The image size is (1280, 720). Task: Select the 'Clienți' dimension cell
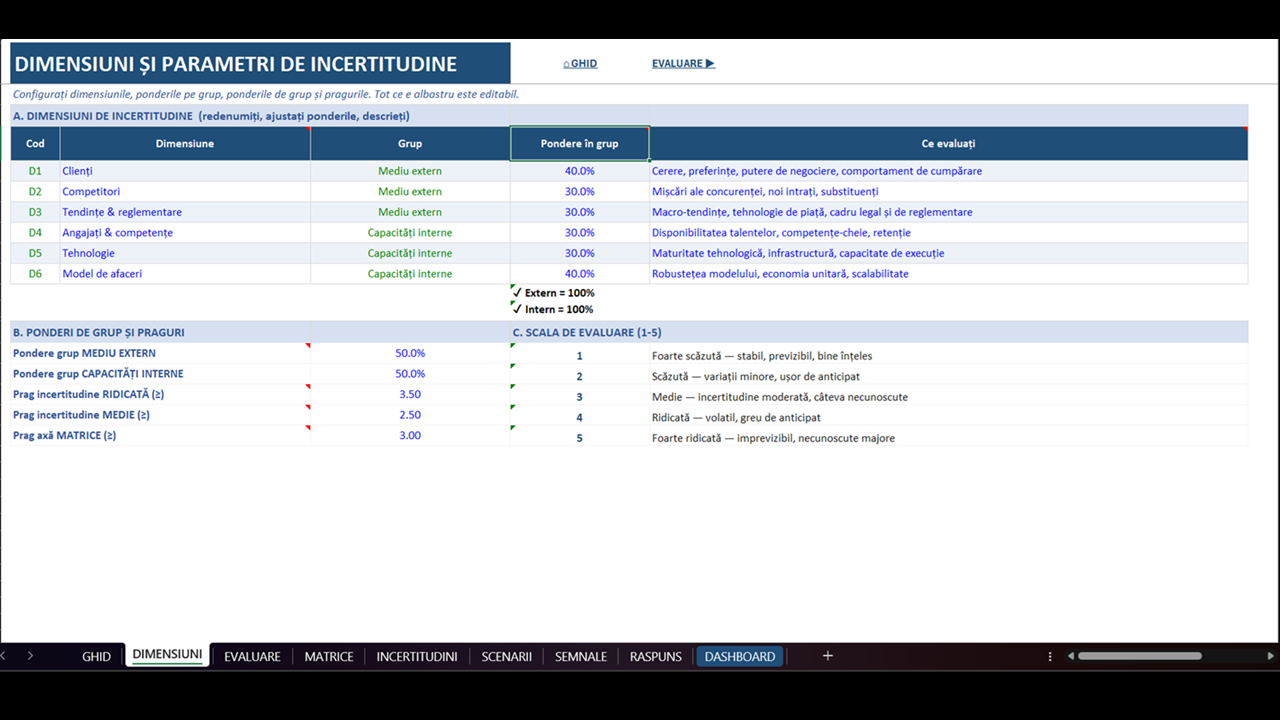(185, 171)
